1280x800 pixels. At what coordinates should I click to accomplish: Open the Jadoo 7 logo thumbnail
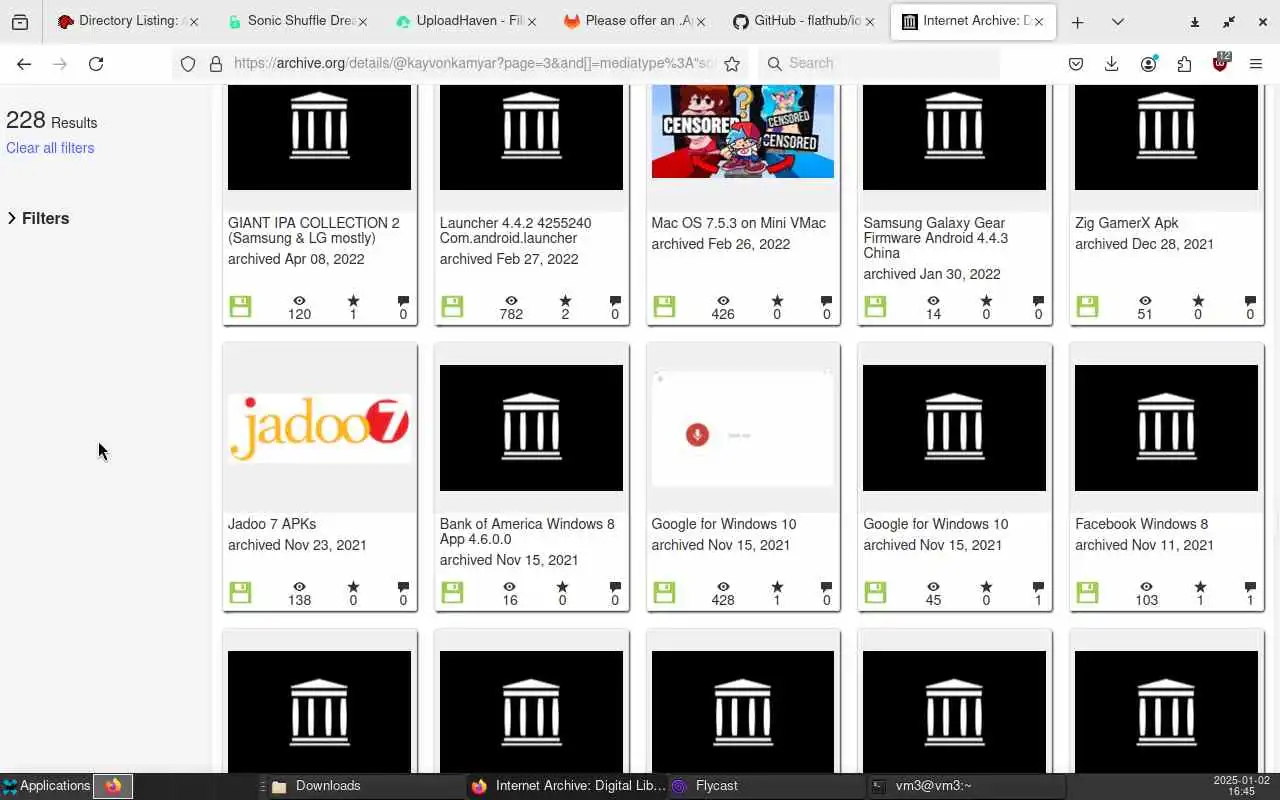319,428
